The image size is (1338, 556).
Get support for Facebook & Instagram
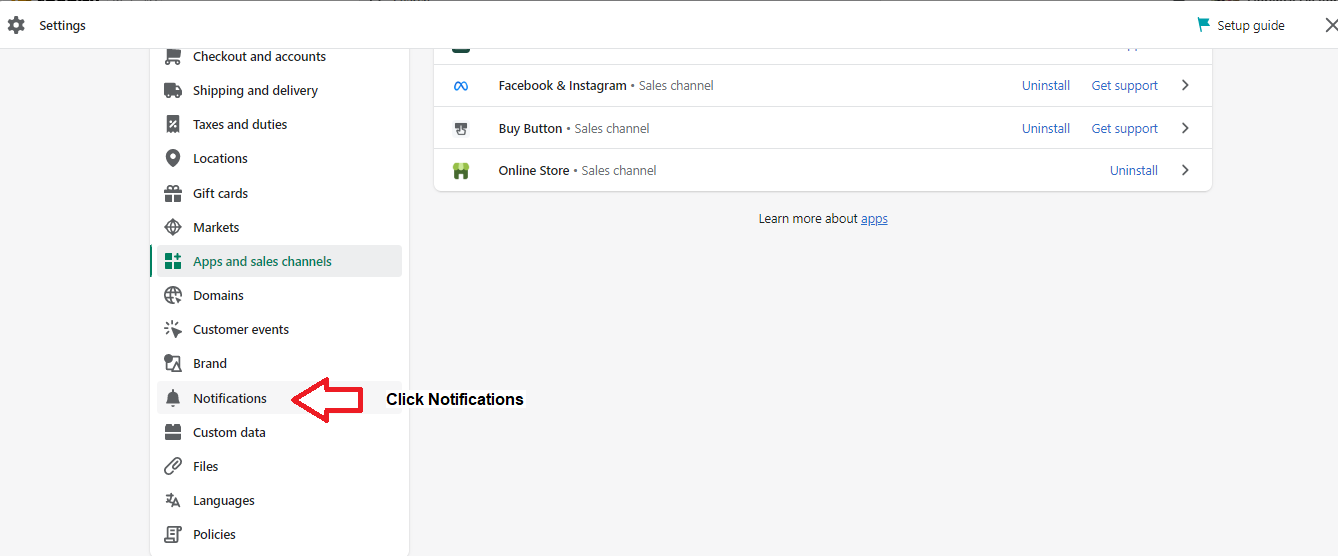1125,86
